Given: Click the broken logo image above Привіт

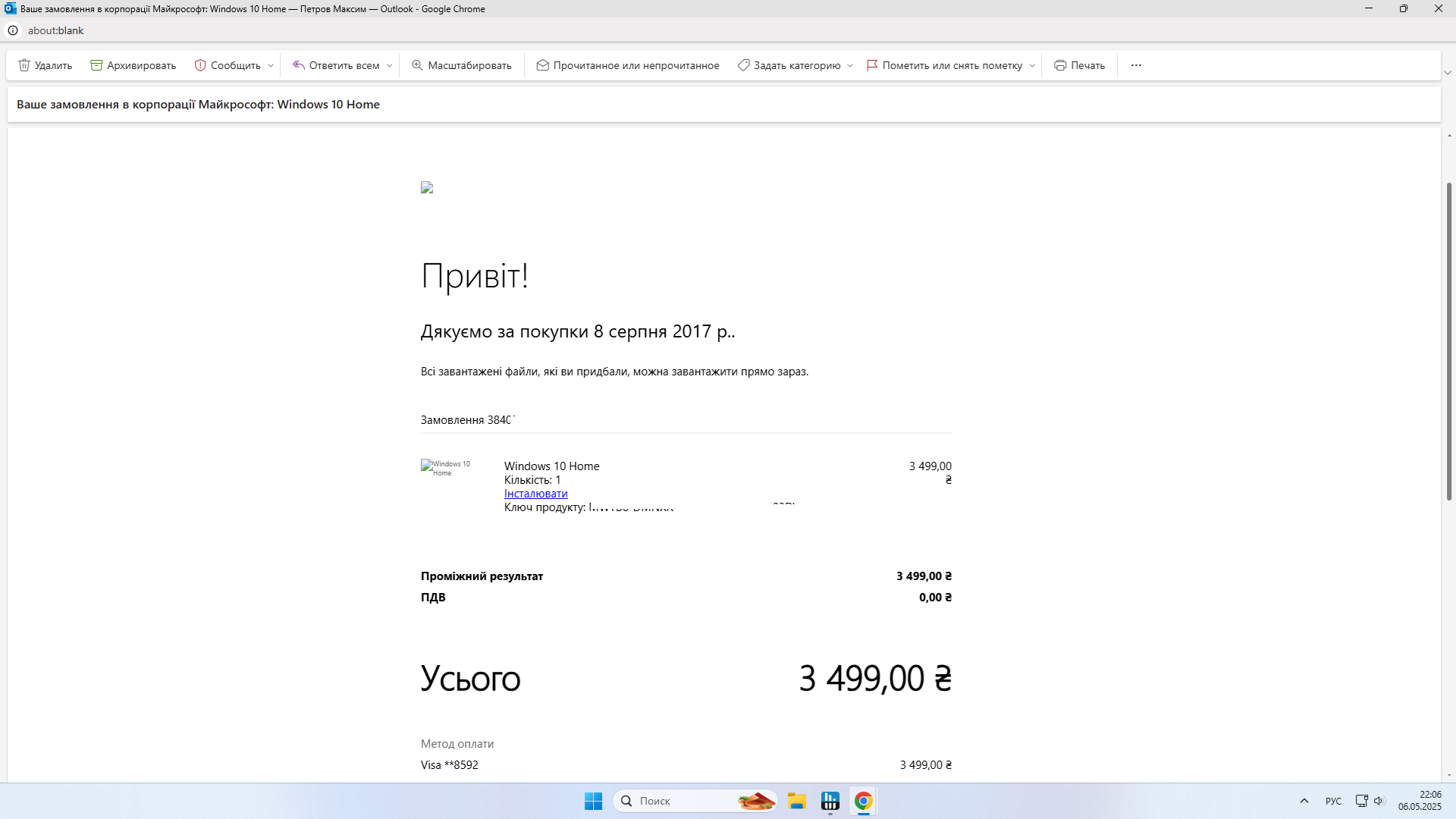Looking at the screenshot, I should point(427,187).
